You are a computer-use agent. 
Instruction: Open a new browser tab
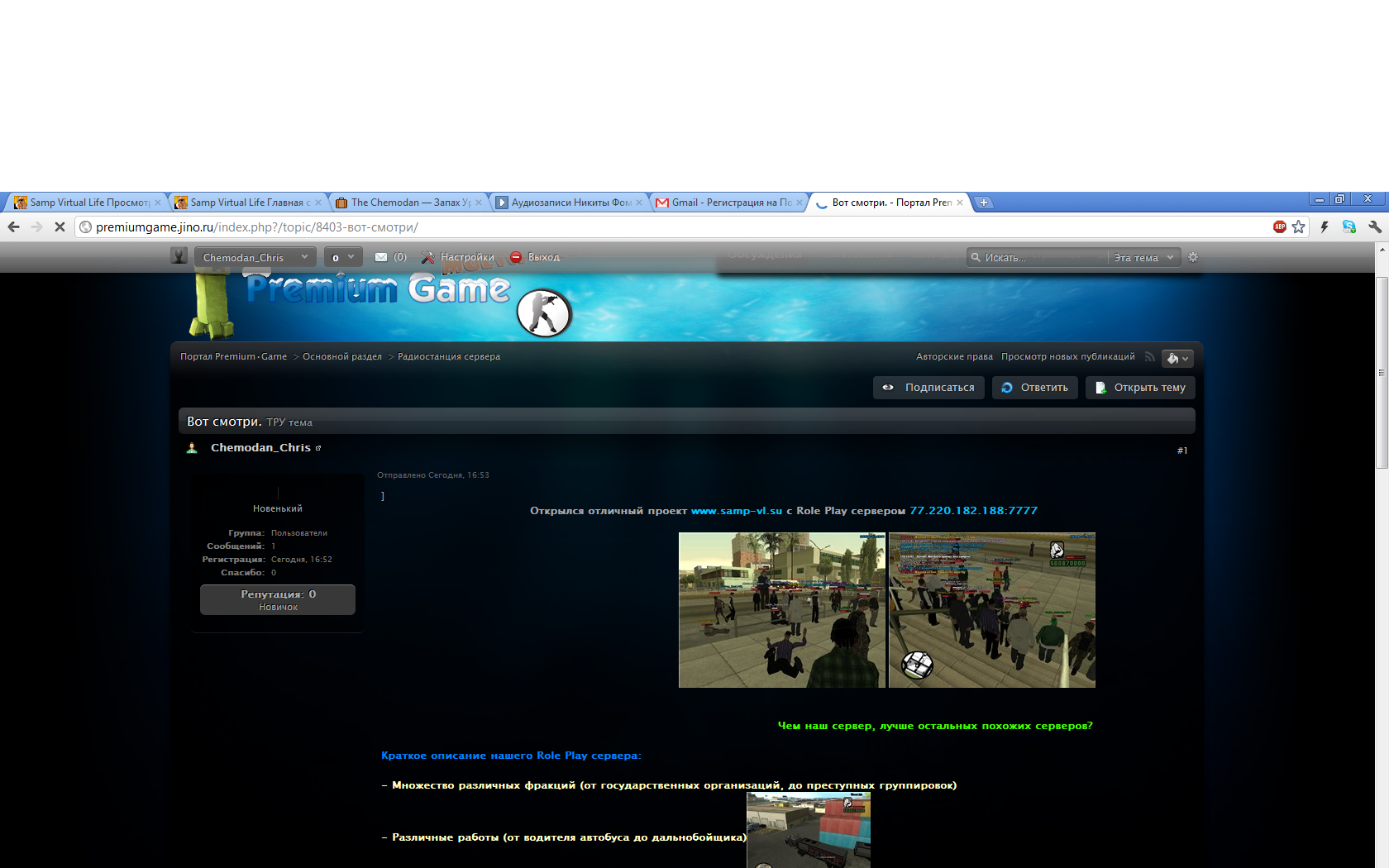pyautogui.click(x=983, y=203)
